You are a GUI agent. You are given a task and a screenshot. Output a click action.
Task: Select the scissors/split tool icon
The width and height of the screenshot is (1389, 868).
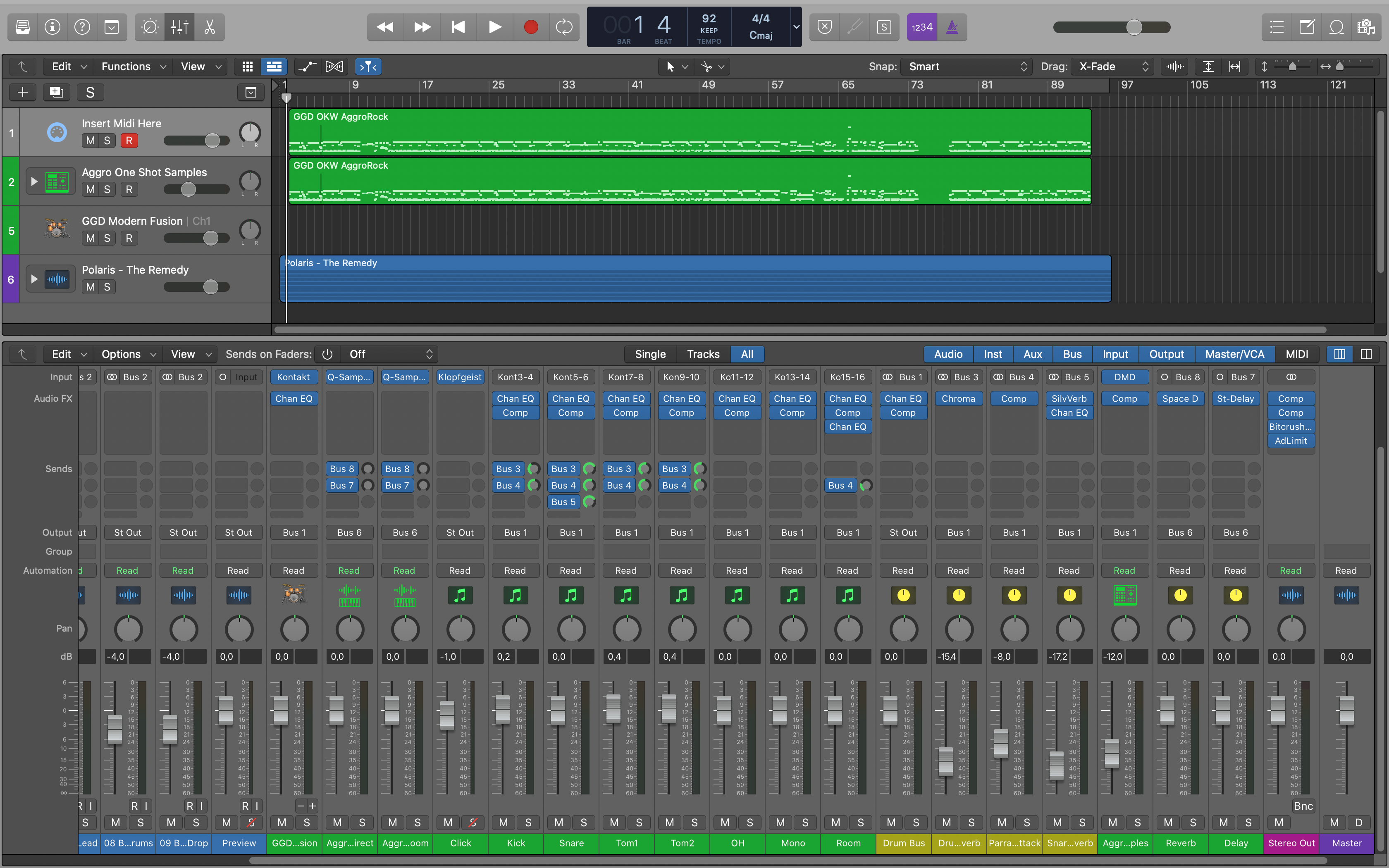(209, 27)
